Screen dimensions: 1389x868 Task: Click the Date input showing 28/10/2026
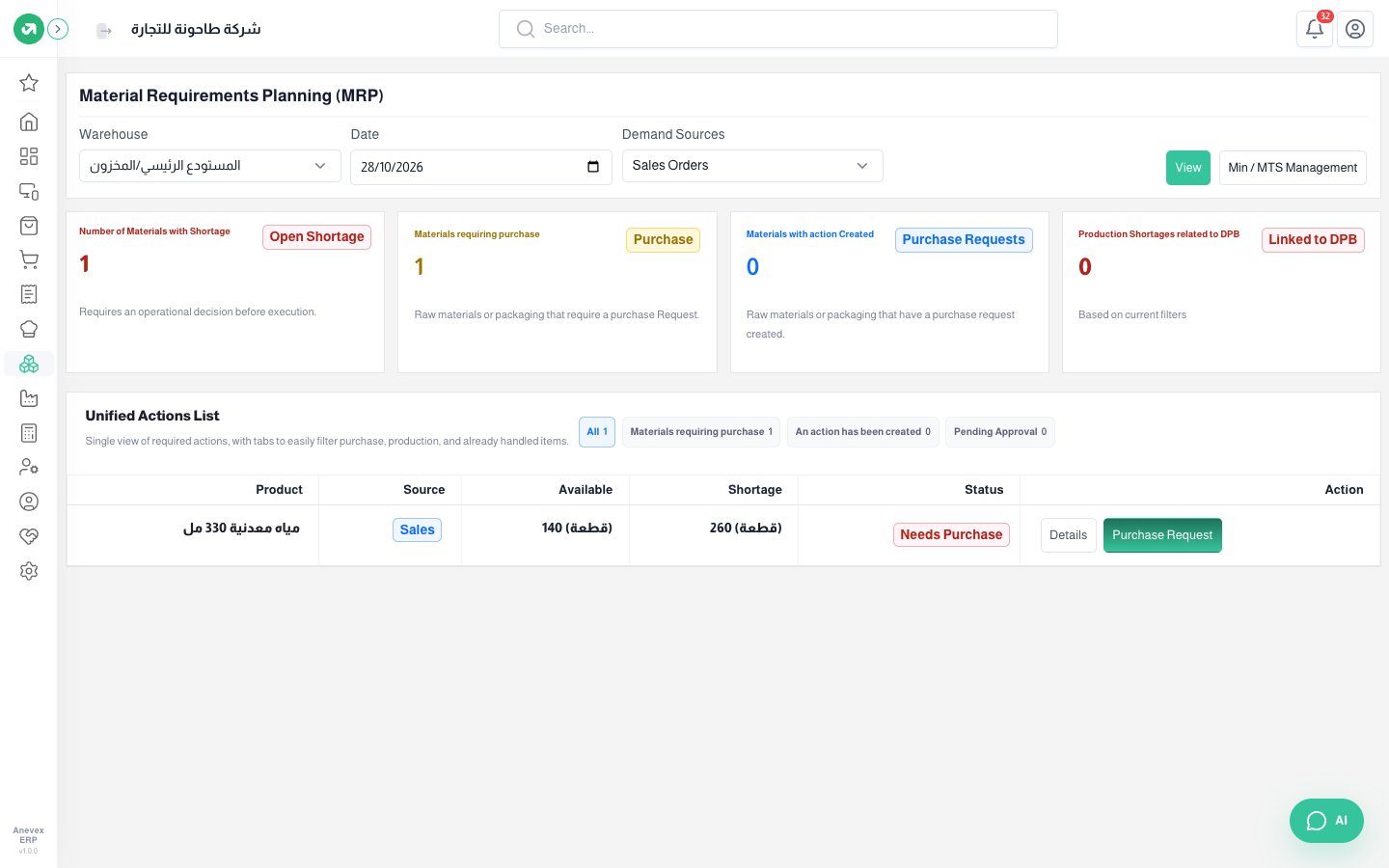(x=480, y=167)
